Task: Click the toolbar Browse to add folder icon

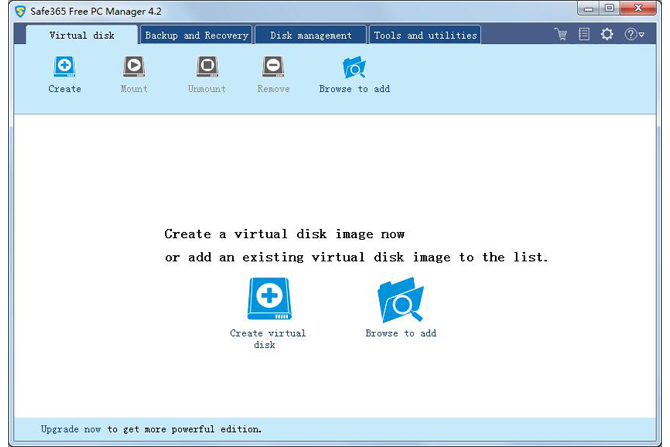Action: 354,67
